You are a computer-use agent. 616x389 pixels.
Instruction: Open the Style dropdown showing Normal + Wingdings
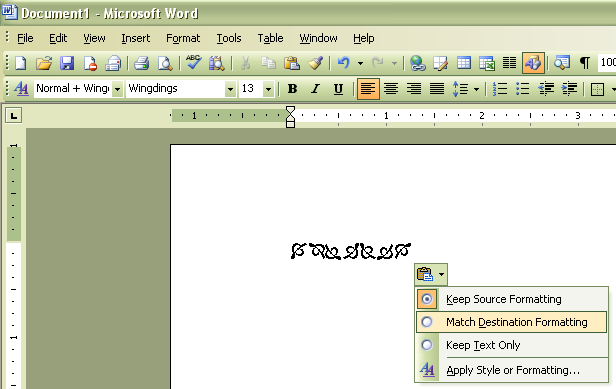pyautogui.click(x=117, y=89)
